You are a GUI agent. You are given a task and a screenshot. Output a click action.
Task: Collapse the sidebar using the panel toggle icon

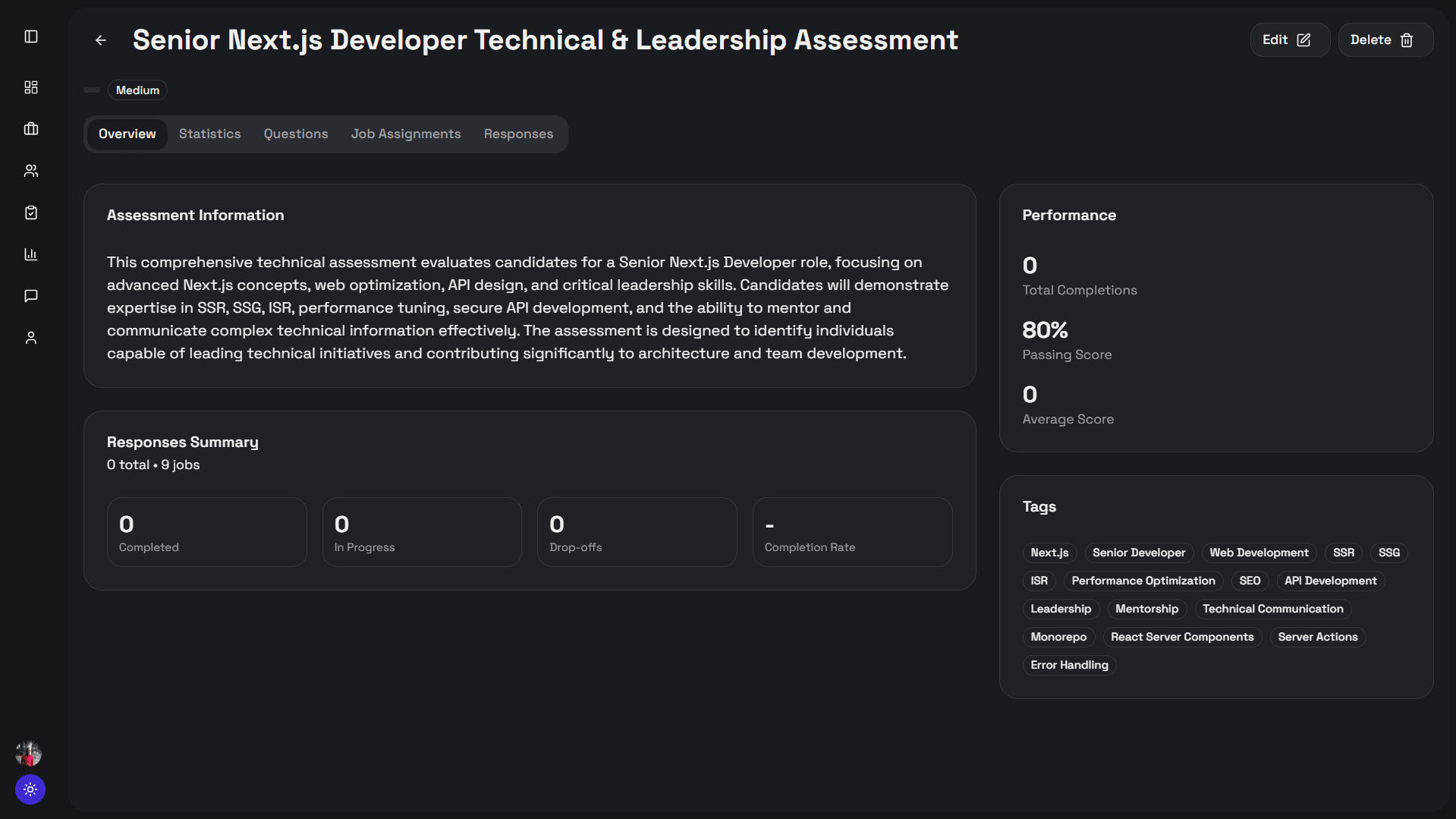30,36
